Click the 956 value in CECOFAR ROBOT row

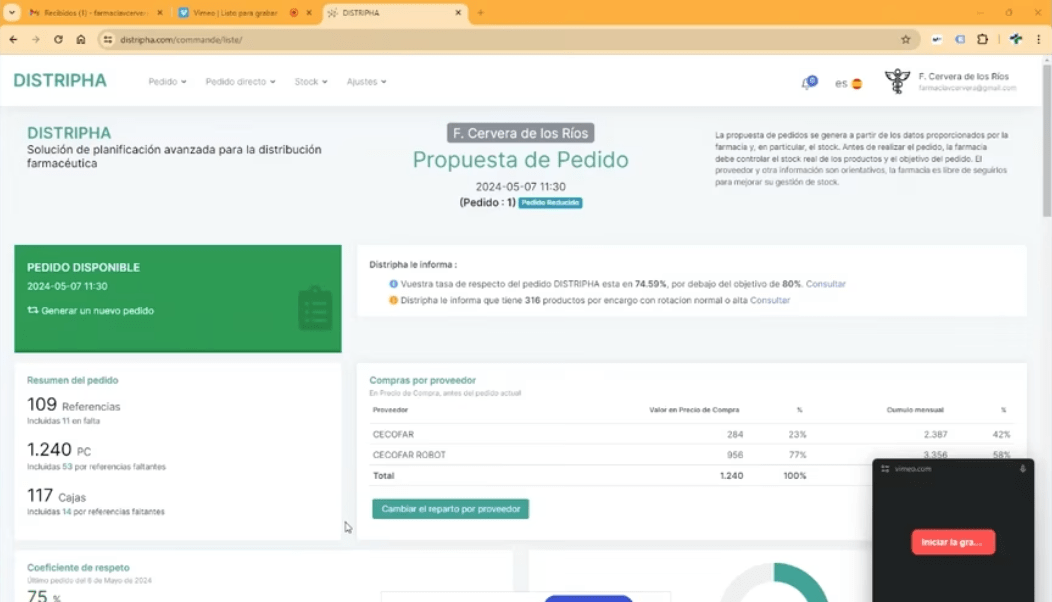(x=735, y=454)
